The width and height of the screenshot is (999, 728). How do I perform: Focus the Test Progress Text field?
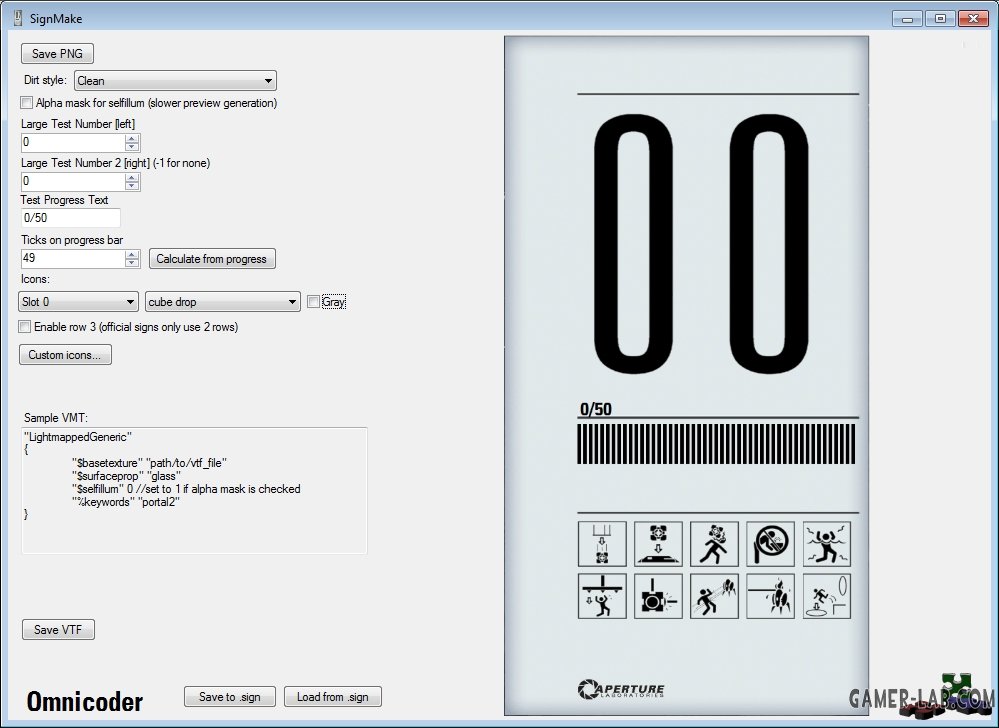71,218
